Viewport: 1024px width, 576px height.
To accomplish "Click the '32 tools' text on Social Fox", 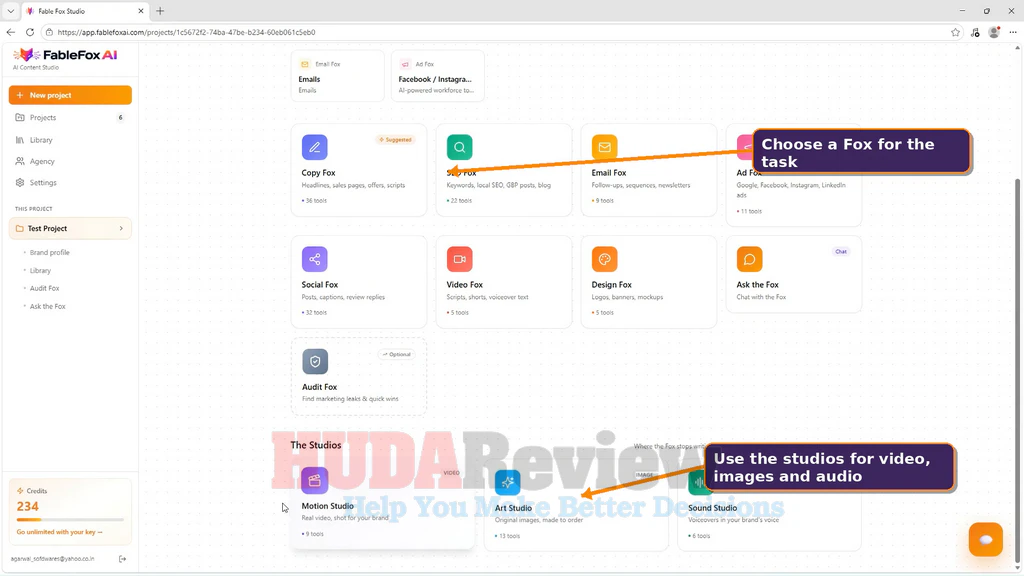I will pyautogui.click(x=316, y=312).
